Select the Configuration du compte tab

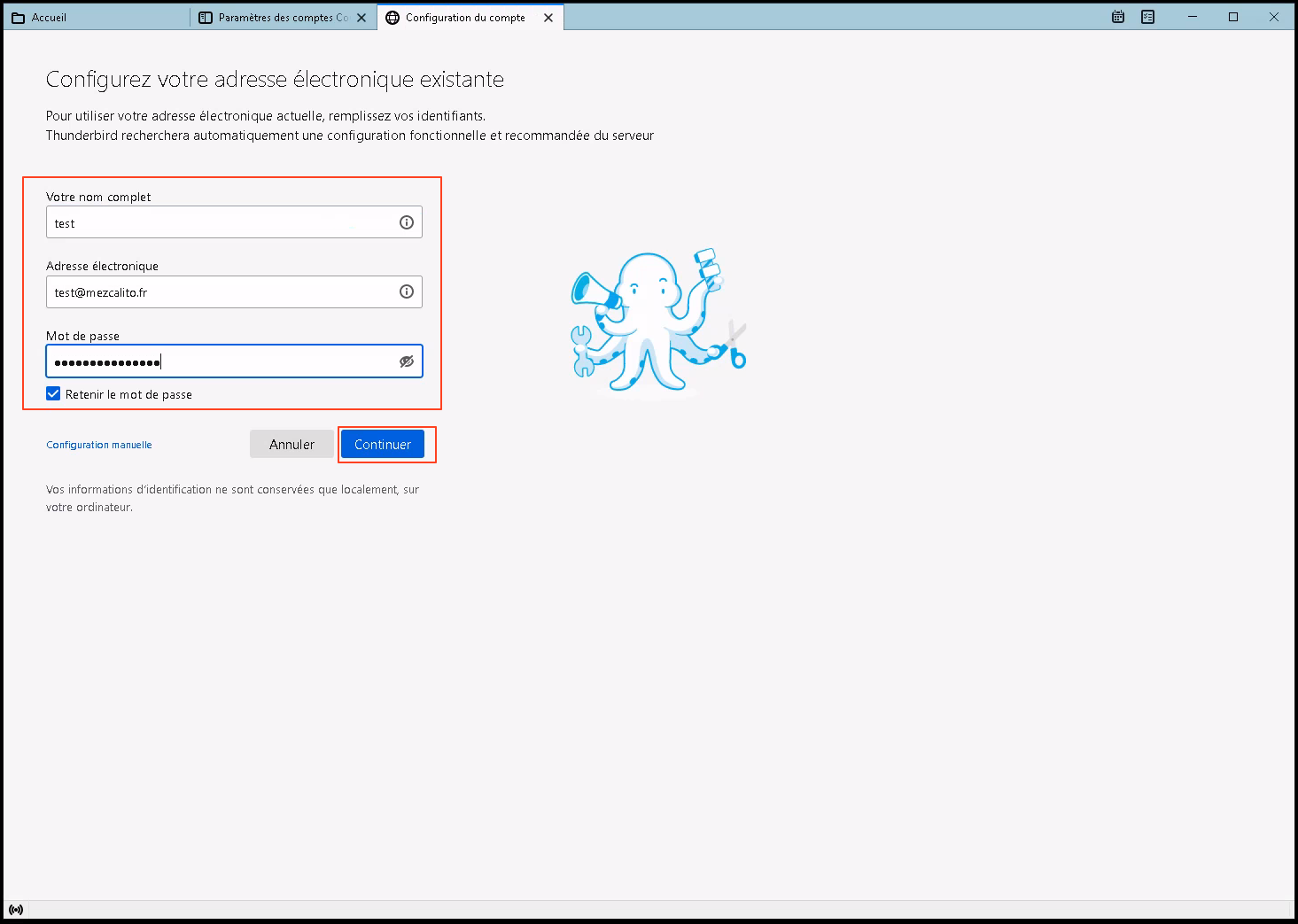pos(464,18)
